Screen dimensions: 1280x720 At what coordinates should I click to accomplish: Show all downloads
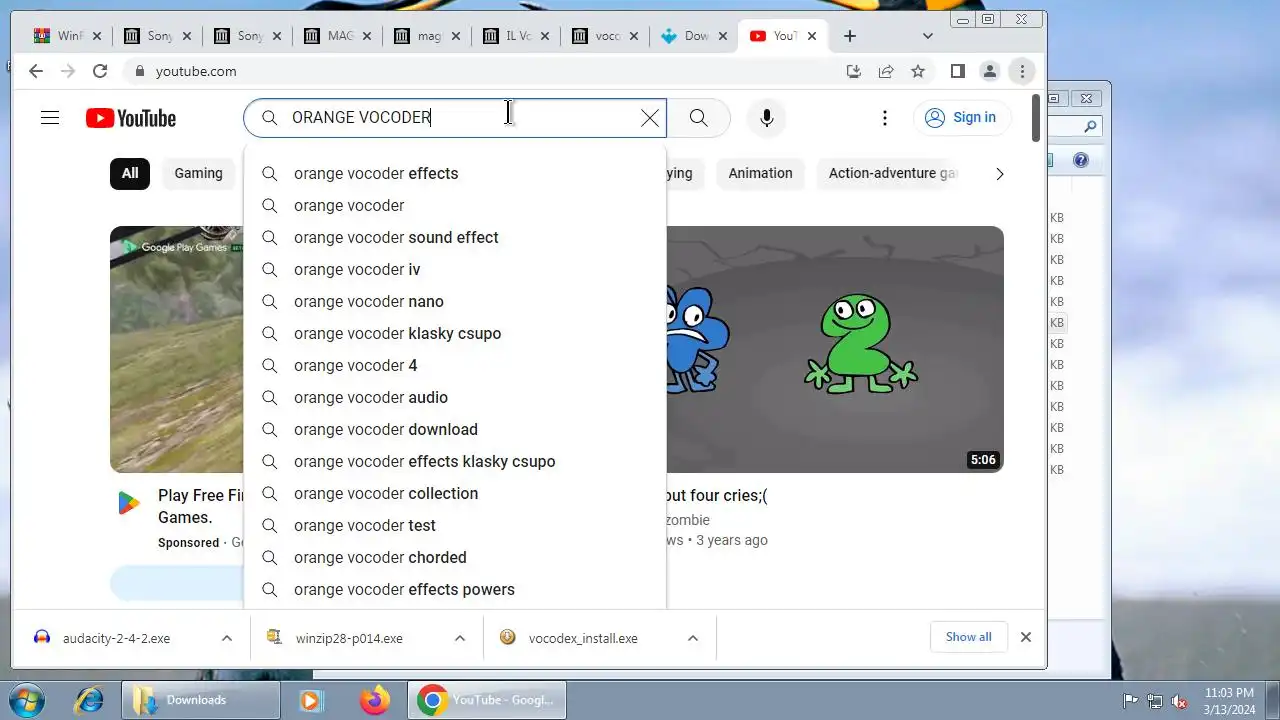968,637
